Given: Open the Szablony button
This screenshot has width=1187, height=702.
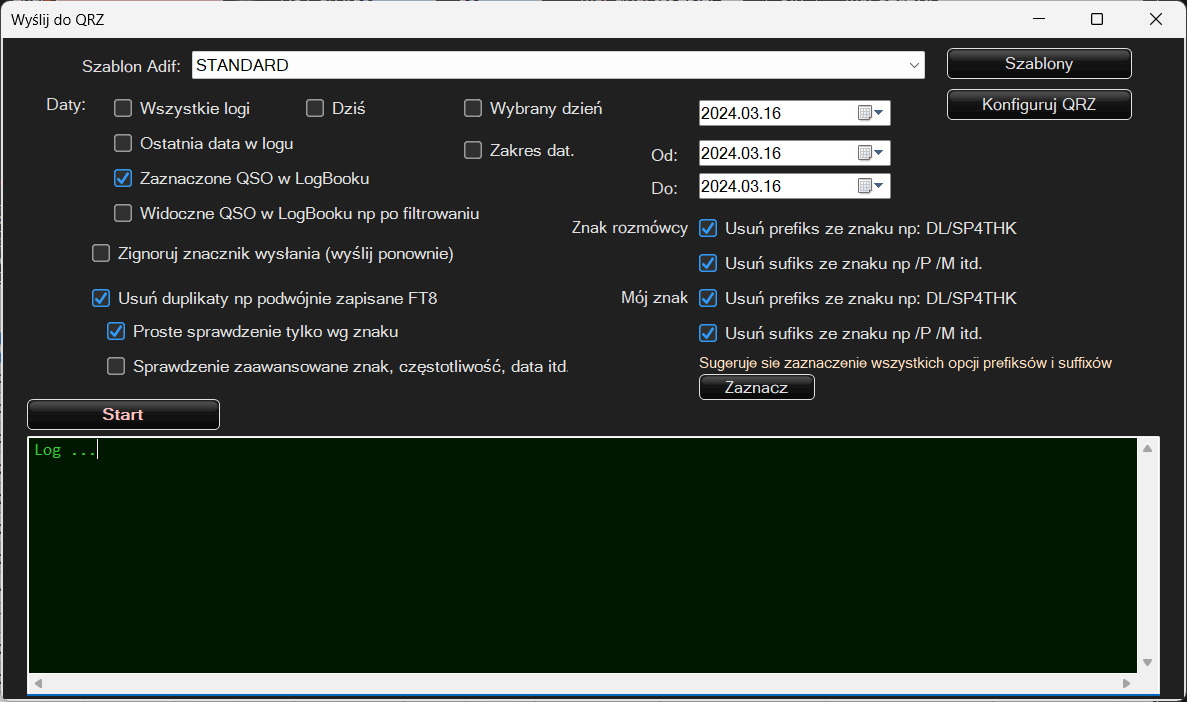Looking at the screenshot, I should 1039,64.
